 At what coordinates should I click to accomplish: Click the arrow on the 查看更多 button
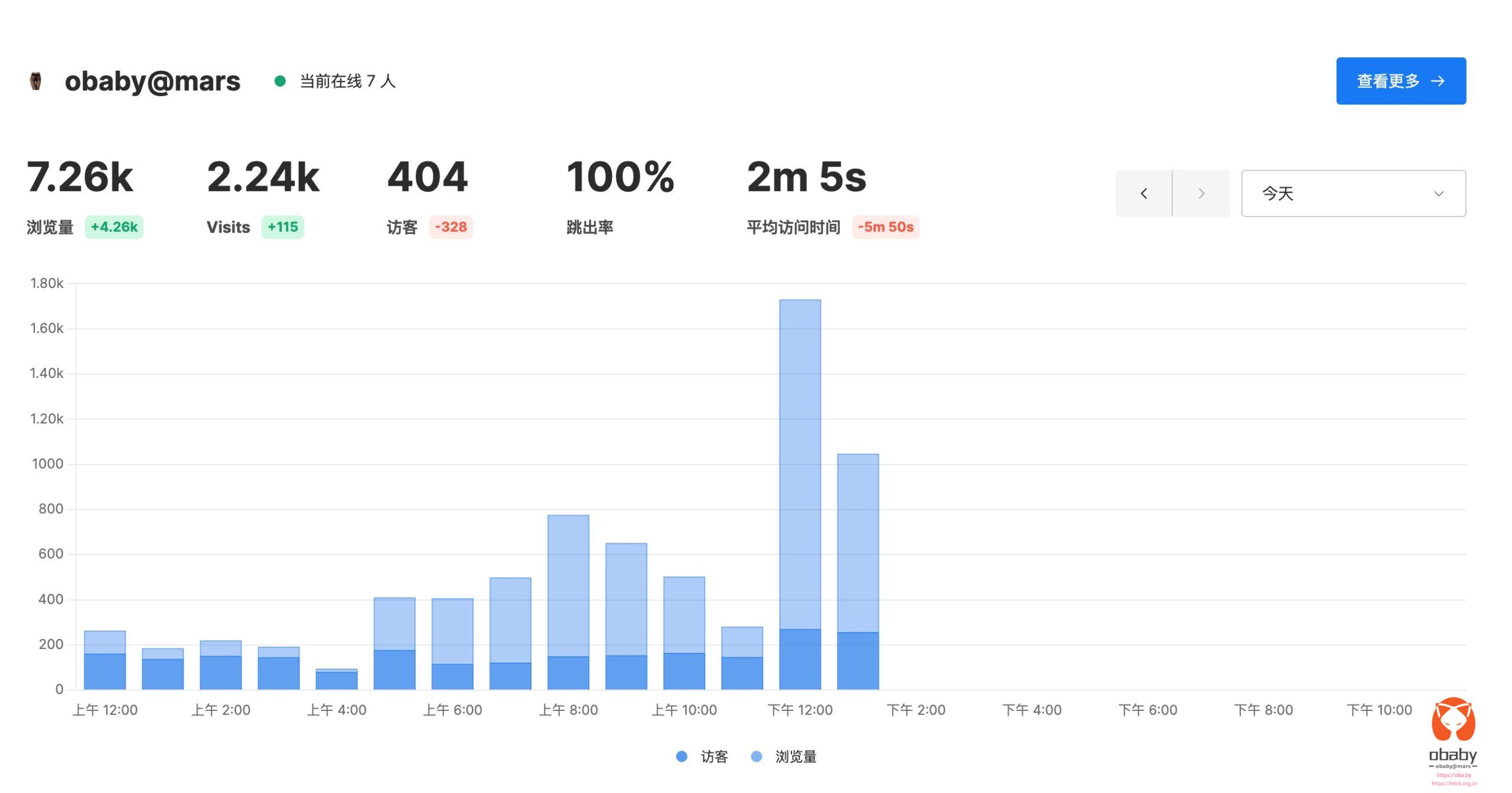tap(1438, 81)
